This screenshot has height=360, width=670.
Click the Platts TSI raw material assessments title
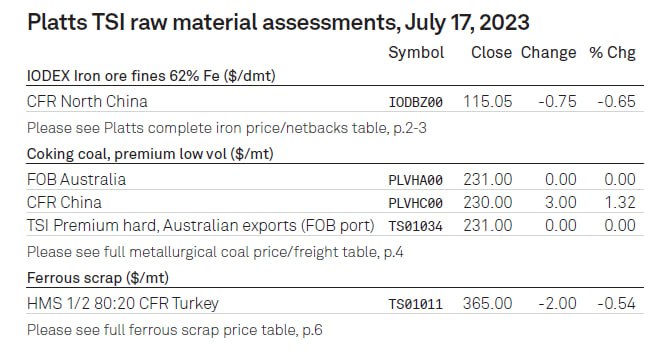click(278, 23)
